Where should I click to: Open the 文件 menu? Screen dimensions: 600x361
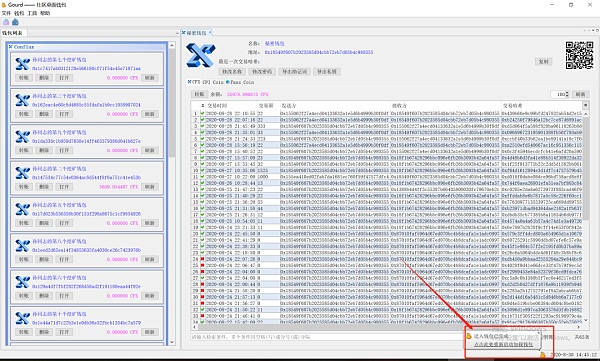[x=7, y=13]
